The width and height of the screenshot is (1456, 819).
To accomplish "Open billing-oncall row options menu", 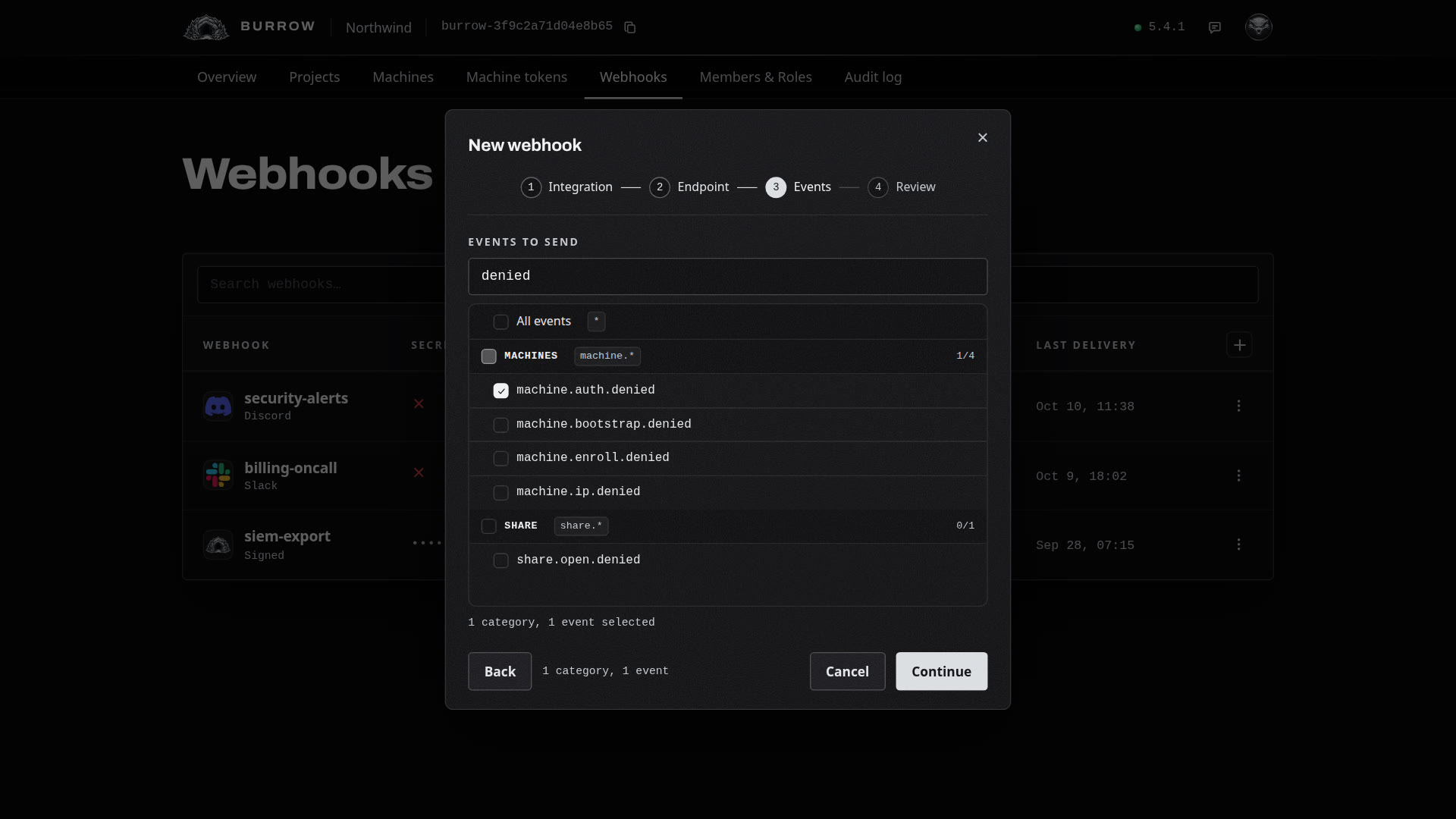I will [x=1239, y=475].
